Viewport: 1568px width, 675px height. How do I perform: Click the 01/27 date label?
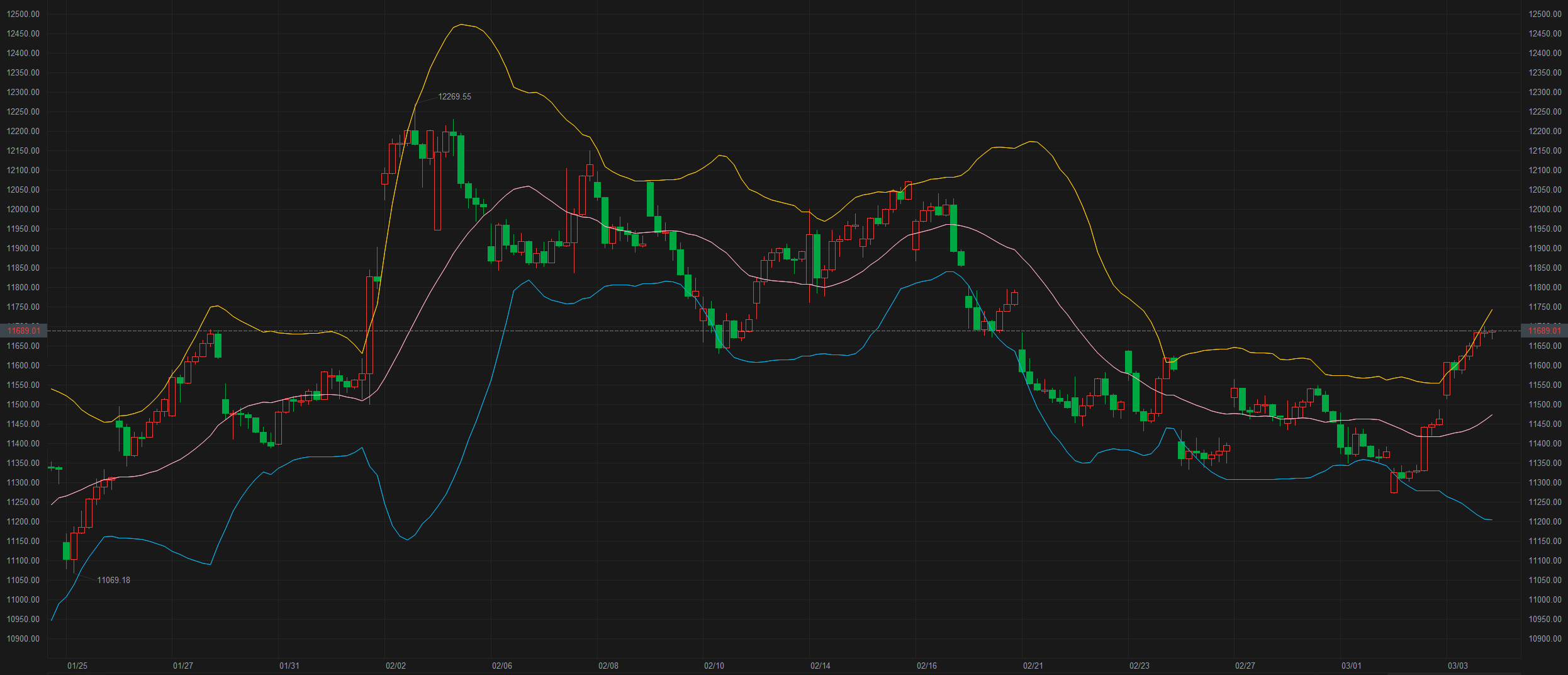click(x=183, y=666)
